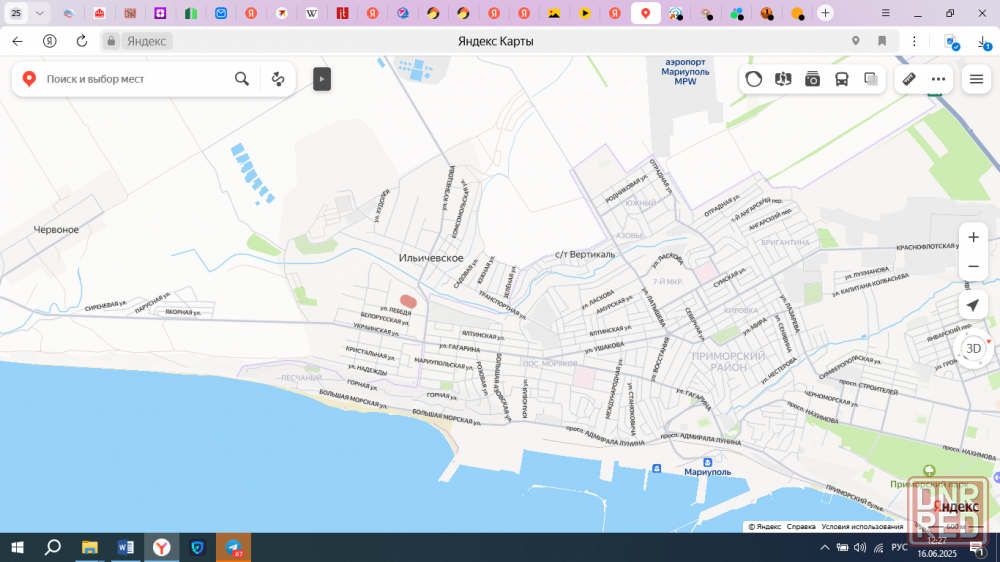
Task: Click the lock site security icon
Action: 111,41
